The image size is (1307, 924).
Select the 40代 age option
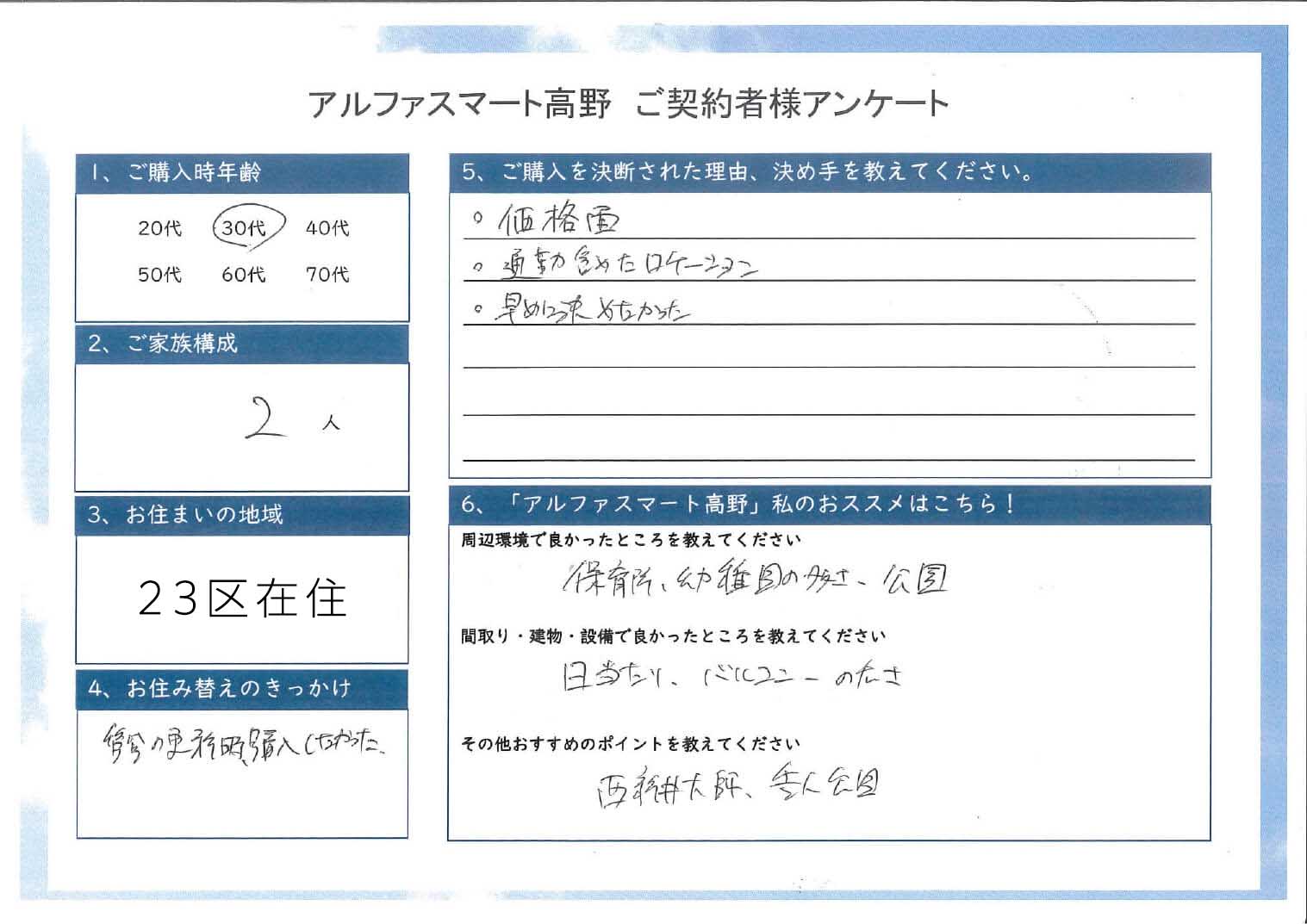(x=327, y=228)
